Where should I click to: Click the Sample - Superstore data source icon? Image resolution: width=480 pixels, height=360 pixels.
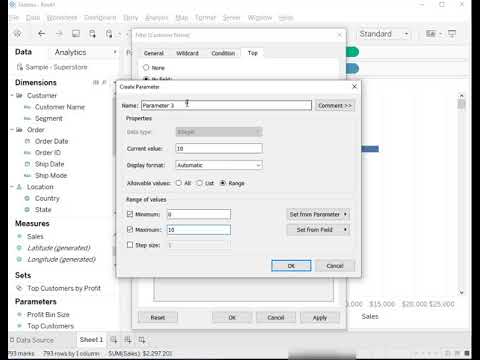point(20,67)
